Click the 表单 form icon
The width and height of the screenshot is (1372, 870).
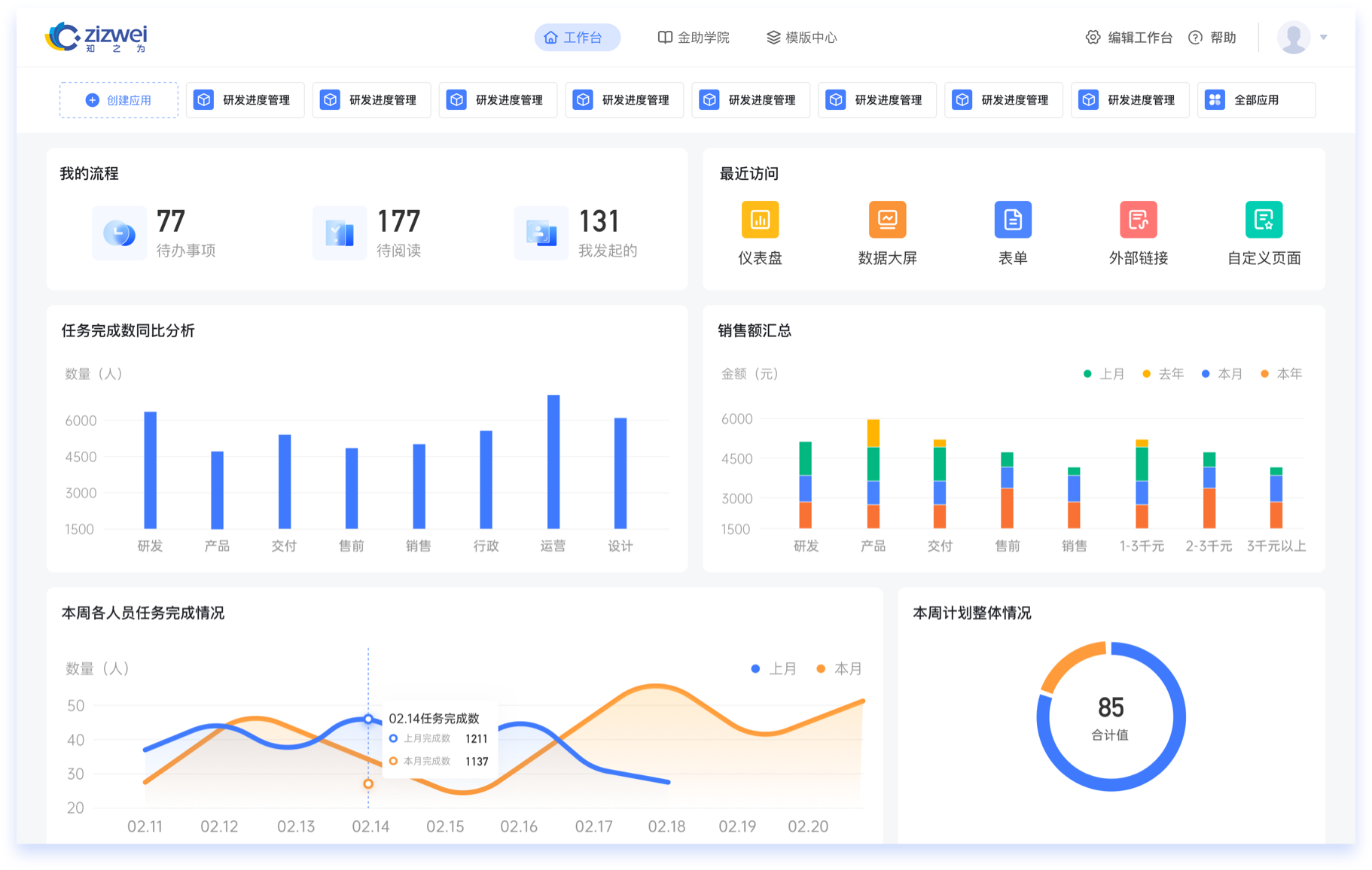coord(1013,220)
